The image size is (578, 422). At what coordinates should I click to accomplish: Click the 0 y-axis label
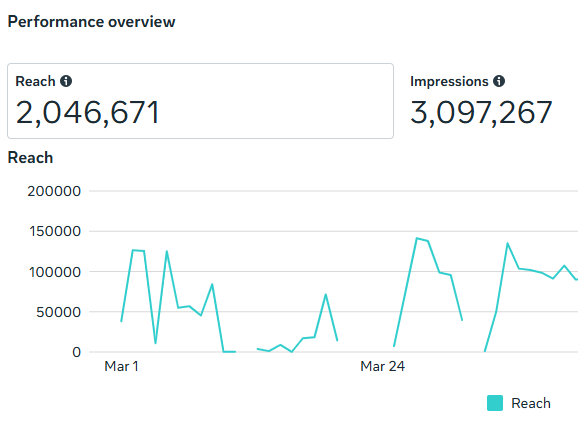(x=76, y=352)
